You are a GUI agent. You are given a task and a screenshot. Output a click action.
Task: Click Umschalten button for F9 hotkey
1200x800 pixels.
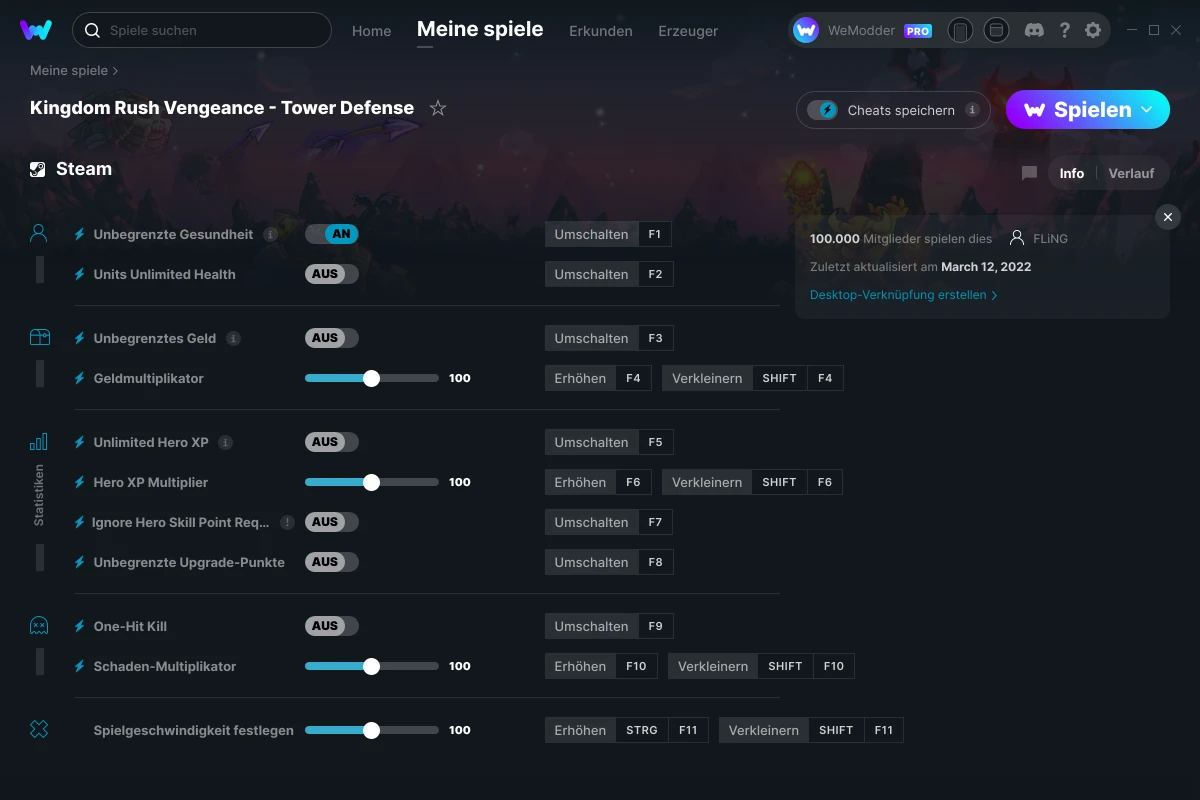click(x=592, y=626)
